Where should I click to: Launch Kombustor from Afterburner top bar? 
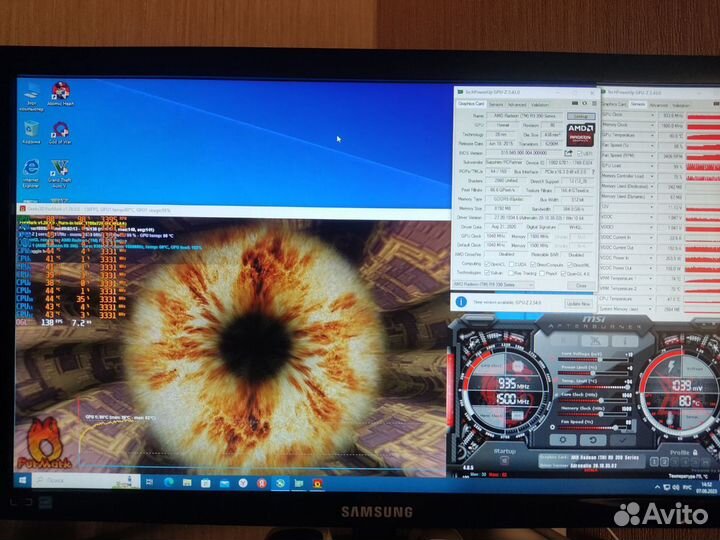[x=595, y=340]
